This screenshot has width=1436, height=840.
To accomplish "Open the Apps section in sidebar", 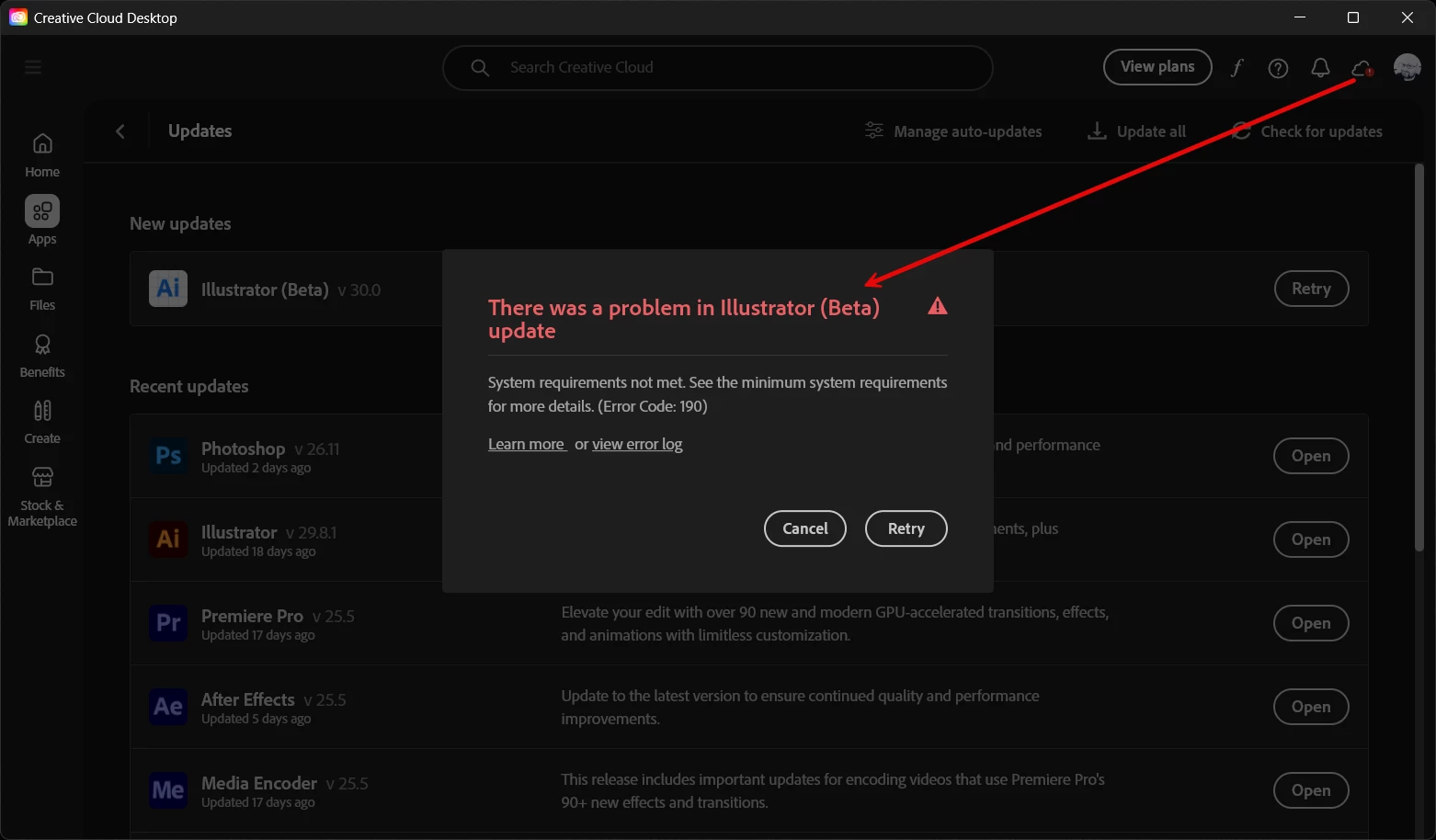I will tap(42, 221).
